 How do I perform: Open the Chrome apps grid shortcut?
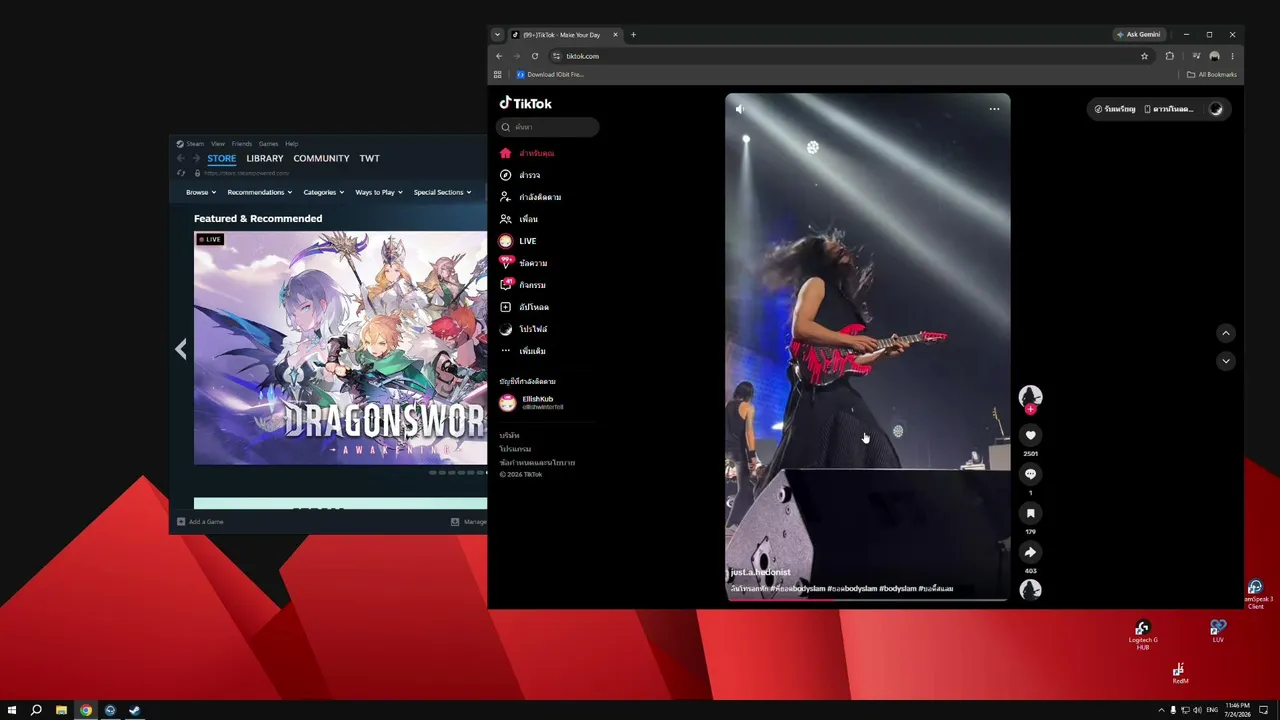(497, 75)
